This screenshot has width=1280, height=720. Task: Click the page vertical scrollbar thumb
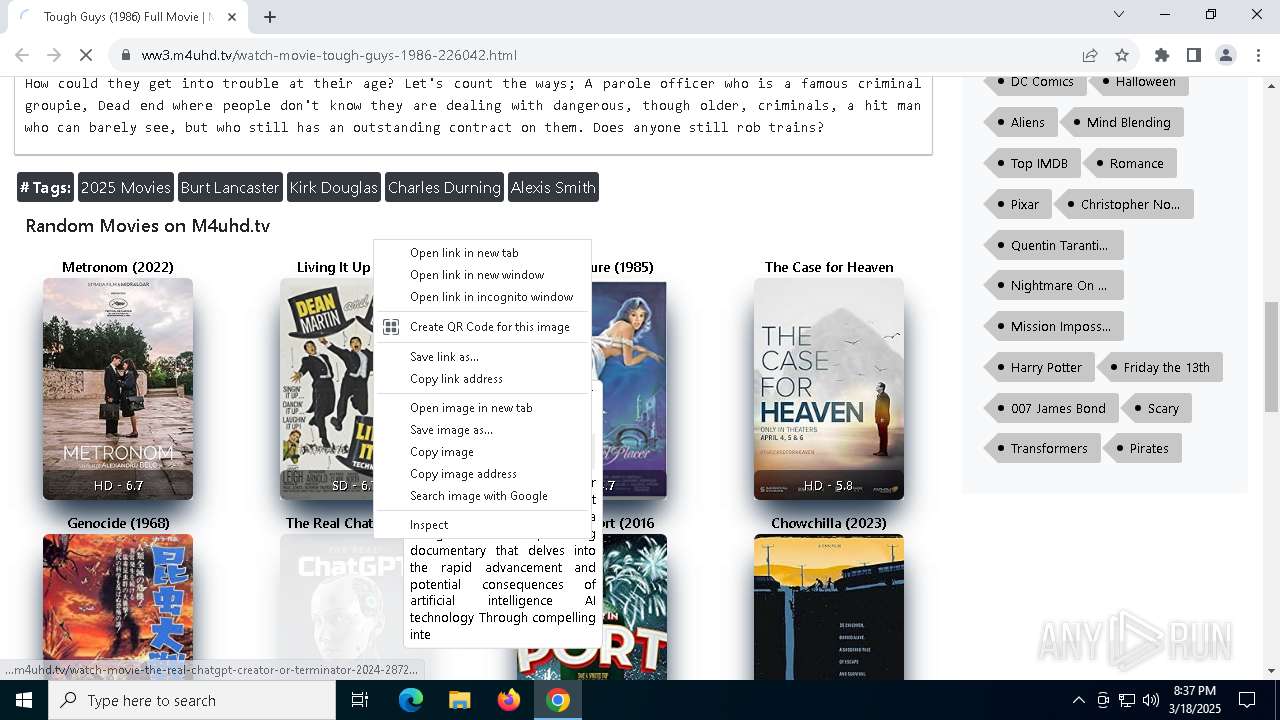click(x=1271, y=357)
